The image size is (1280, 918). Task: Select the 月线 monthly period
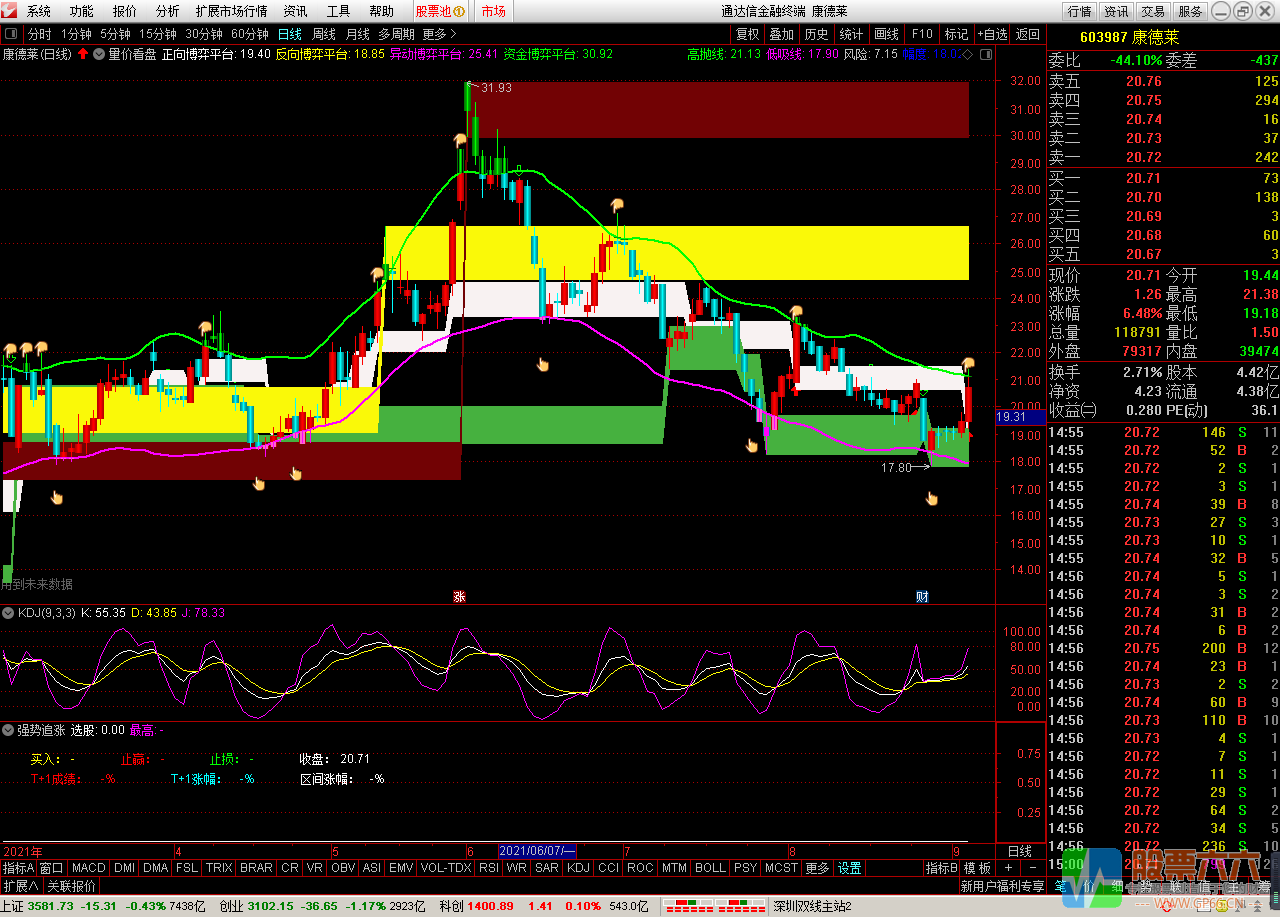click(358, 34)
